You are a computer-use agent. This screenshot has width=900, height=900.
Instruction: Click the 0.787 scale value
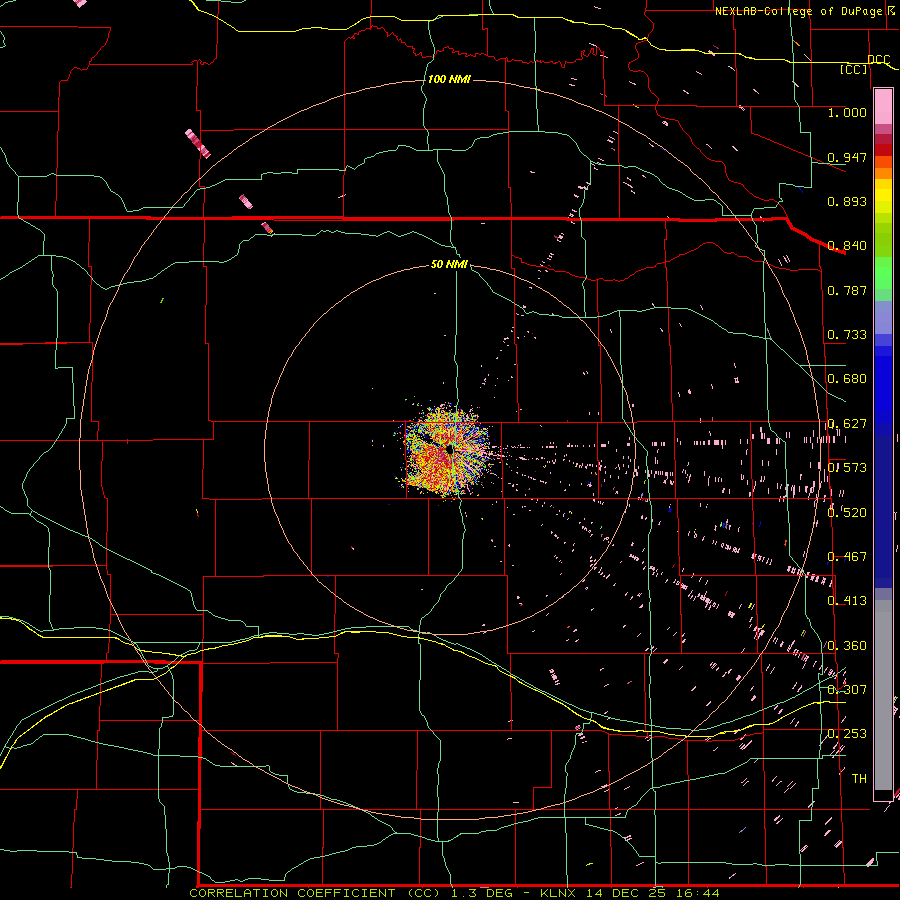847,290
